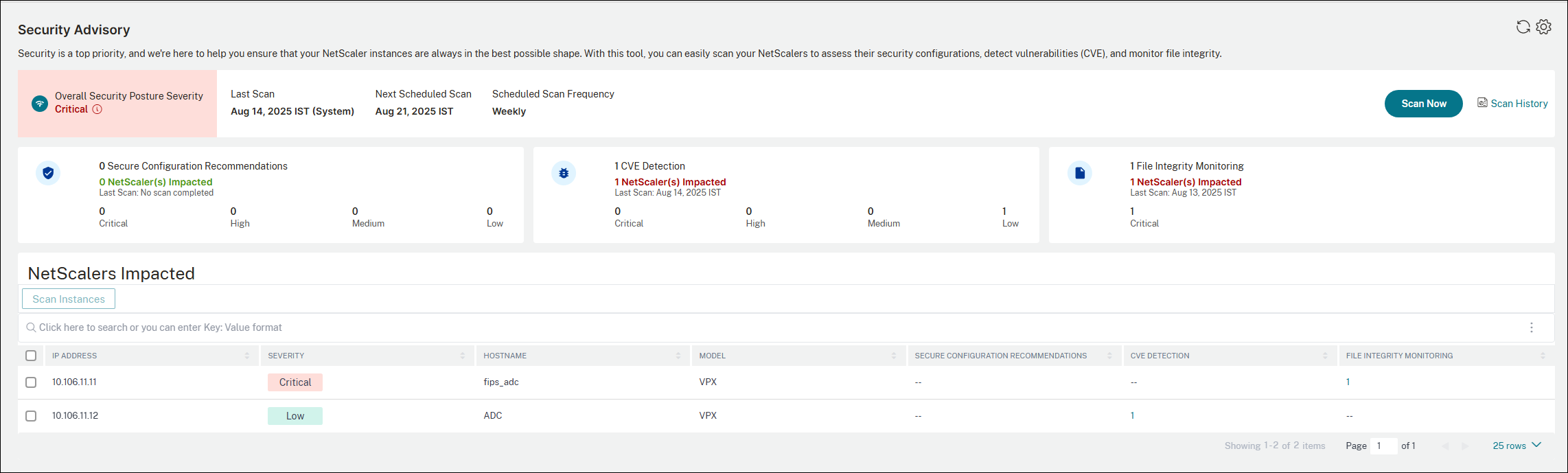Click the Scan Now button
1568x473 pixels.
(1423, 104)
